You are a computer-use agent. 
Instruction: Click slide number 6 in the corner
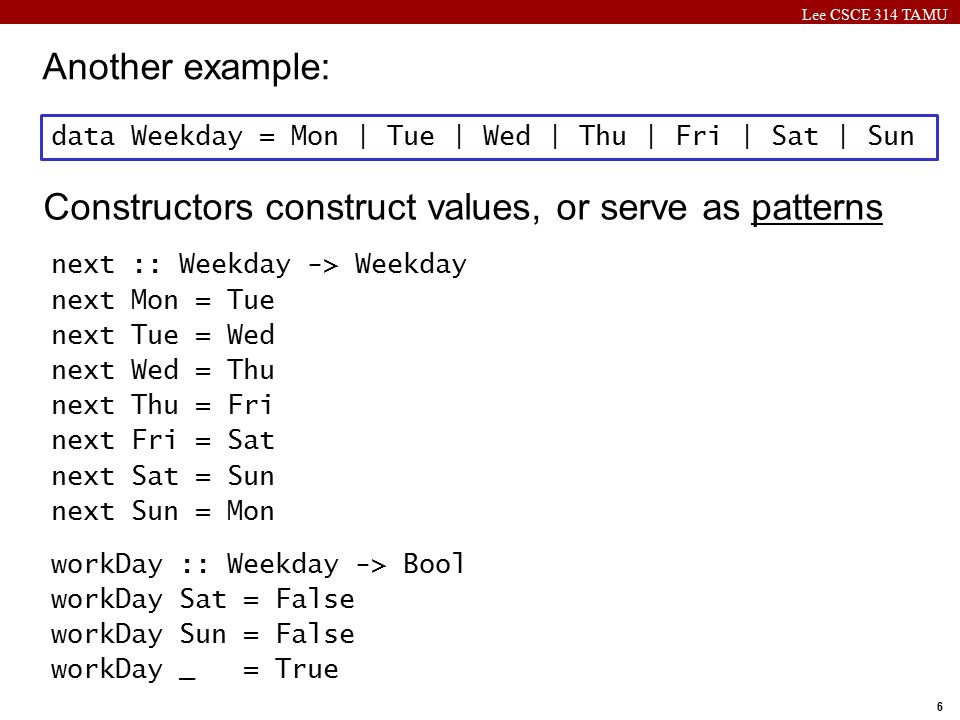click(940, 707)
